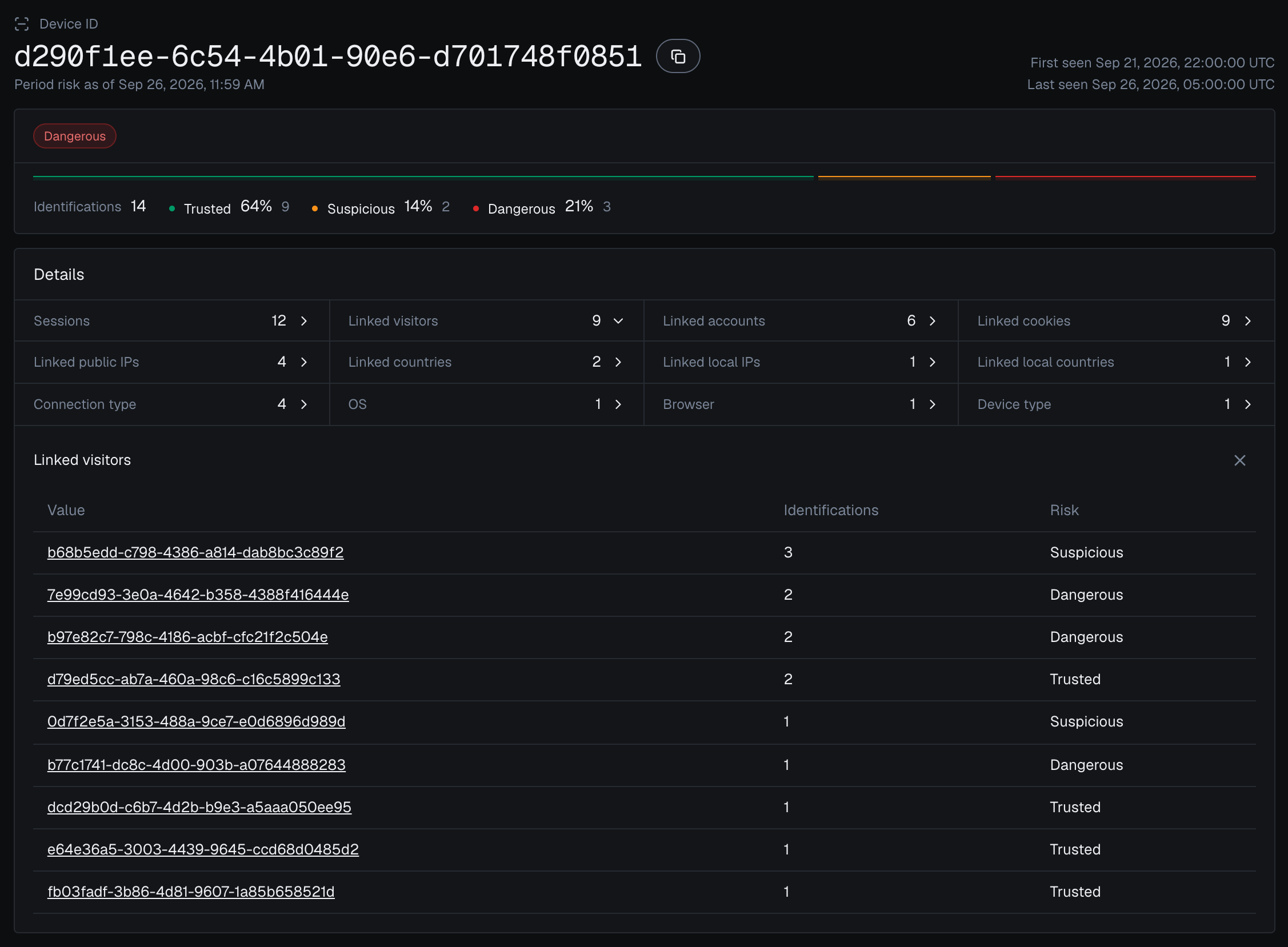The height and width of the screenshot is (947, 1288).
Task: Expand the Linked accounts row
Action: point(801,320)
